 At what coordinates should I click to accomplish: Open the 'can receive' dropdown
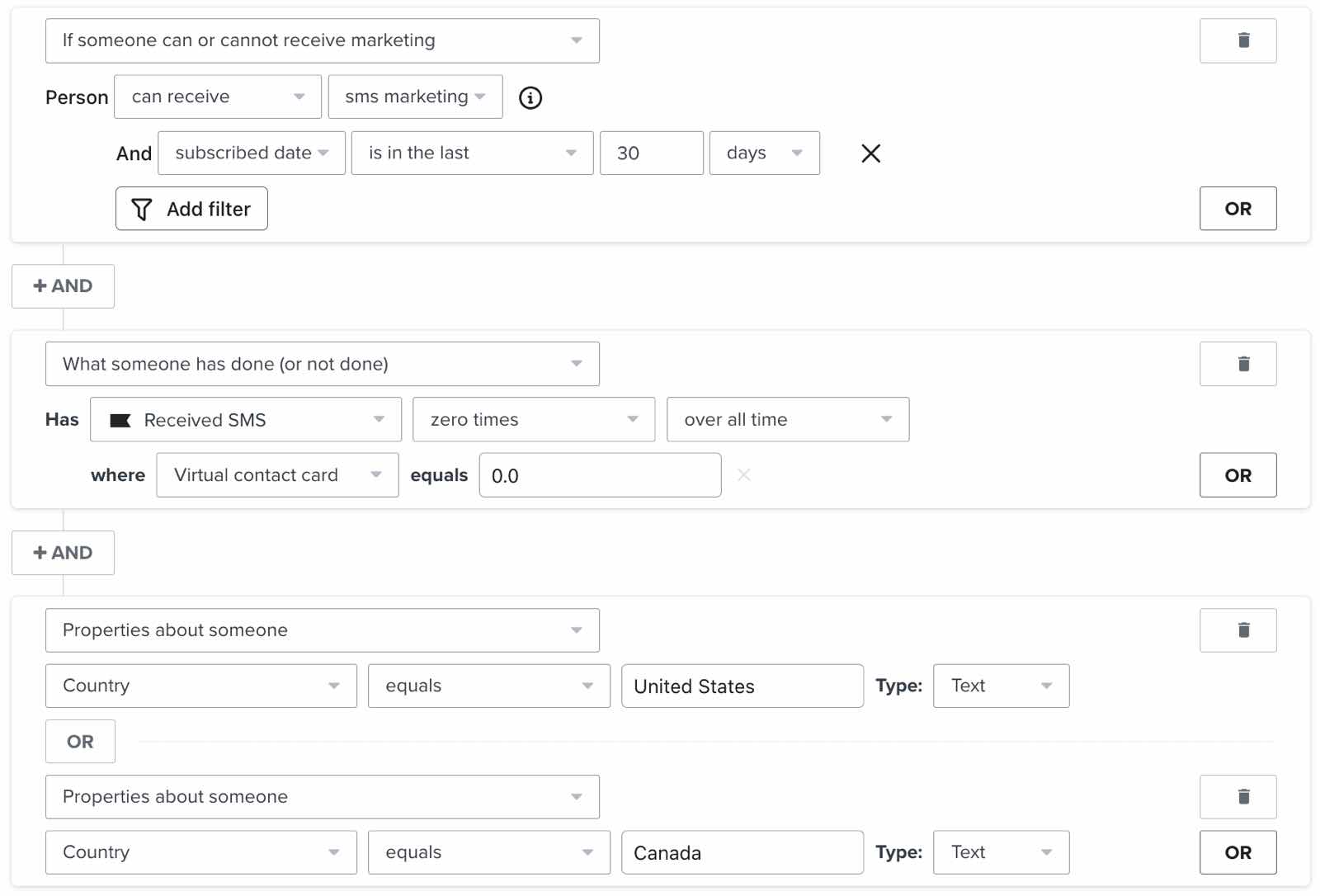pyautogui.click(x=217, y=97)
